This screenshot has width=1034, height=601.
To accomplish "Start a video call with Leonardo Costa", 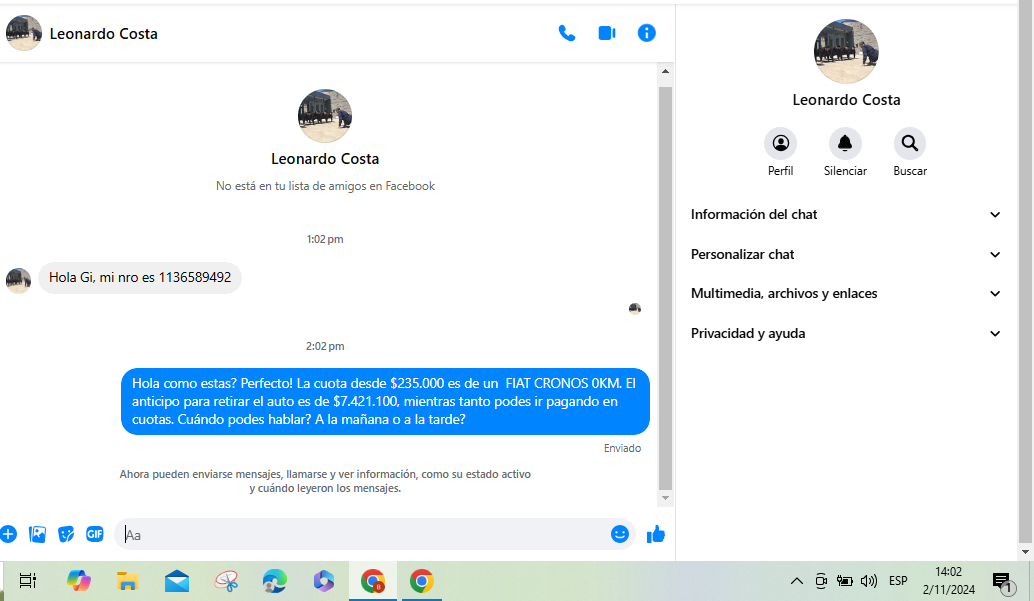I will [607, 33].
